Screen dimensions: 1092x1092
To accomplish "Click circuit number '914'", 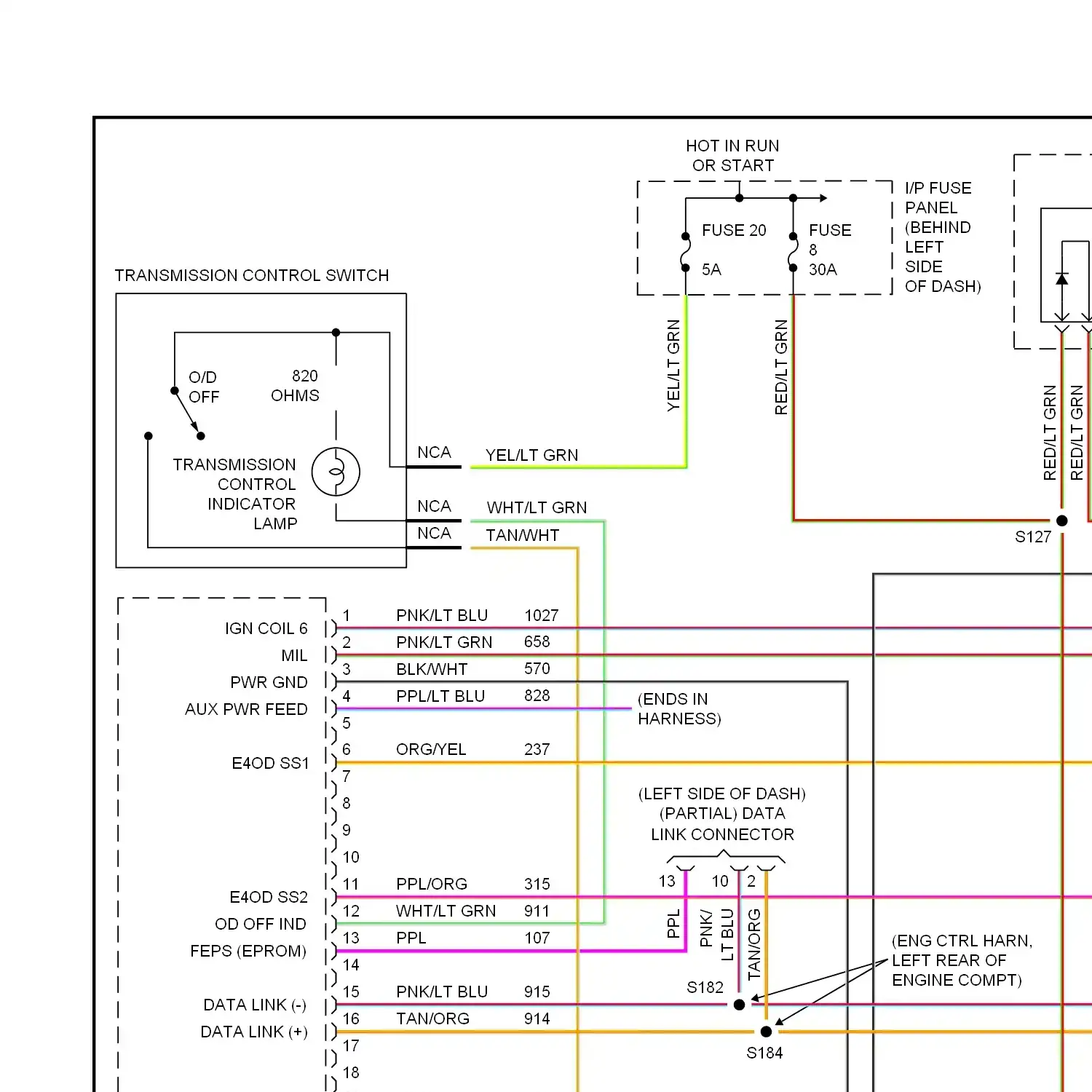I will tap(537, 1018).
